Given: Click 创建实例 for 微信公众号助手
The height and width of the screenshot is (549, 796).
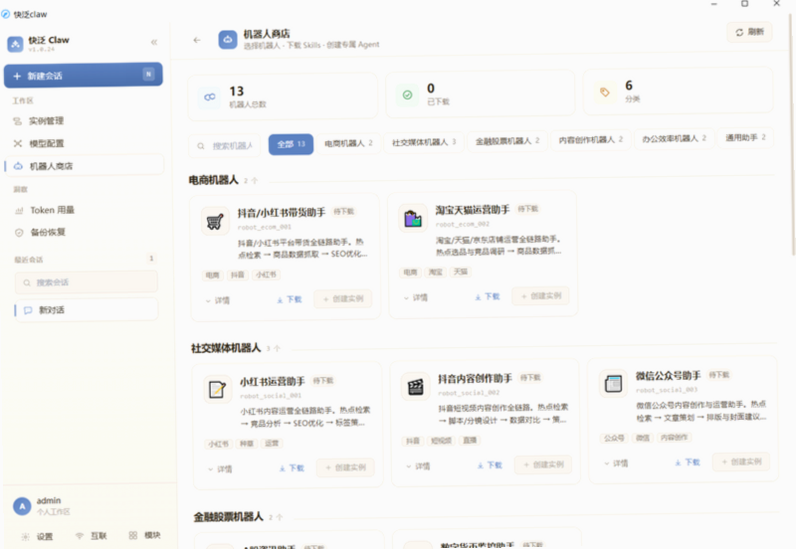Looking at the screenshot, I should pos(741,461).
